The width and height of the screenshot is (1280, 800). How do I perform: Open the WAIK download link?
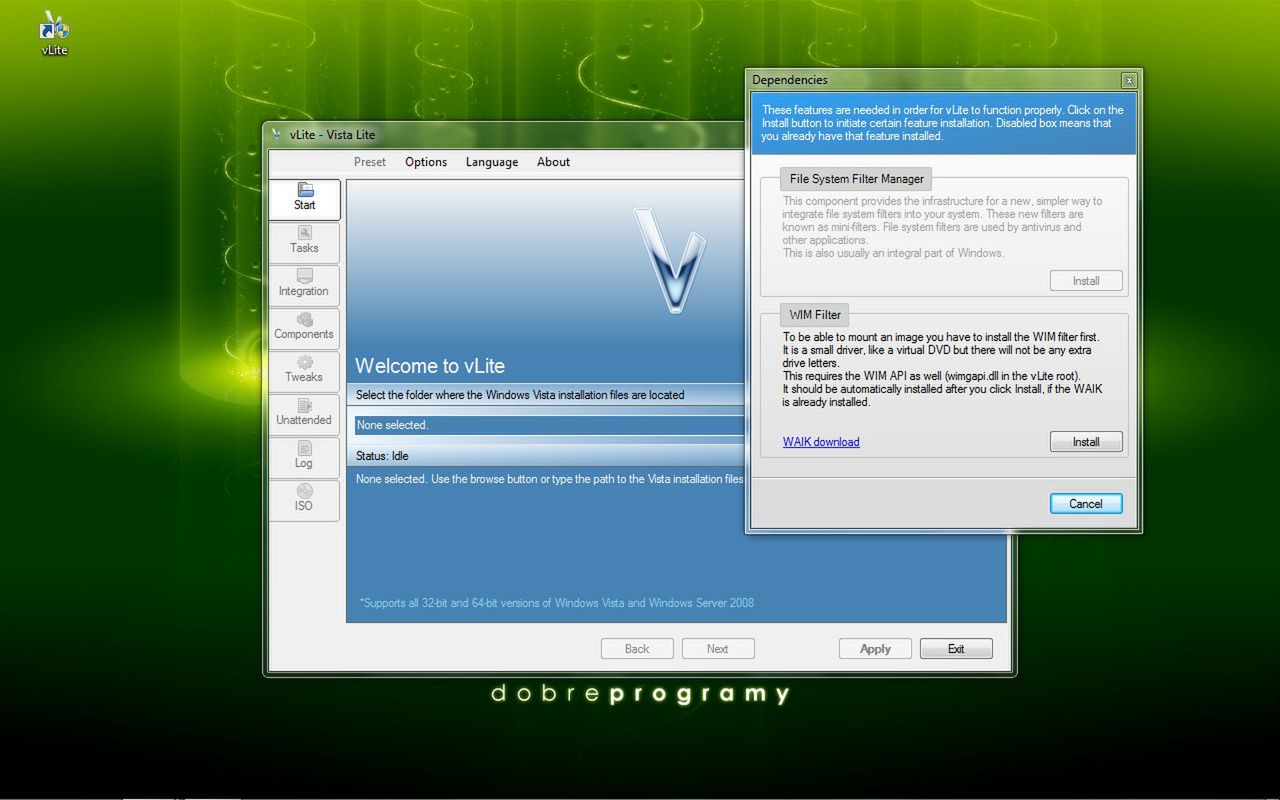tap(821, 442)
